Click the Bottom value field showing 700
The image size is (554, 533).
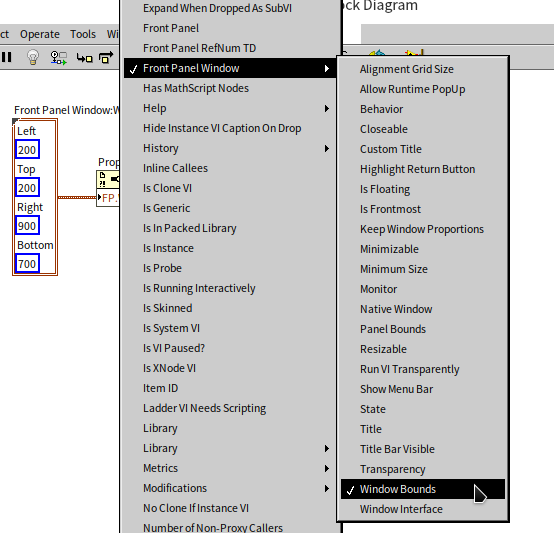coord(27,264)
